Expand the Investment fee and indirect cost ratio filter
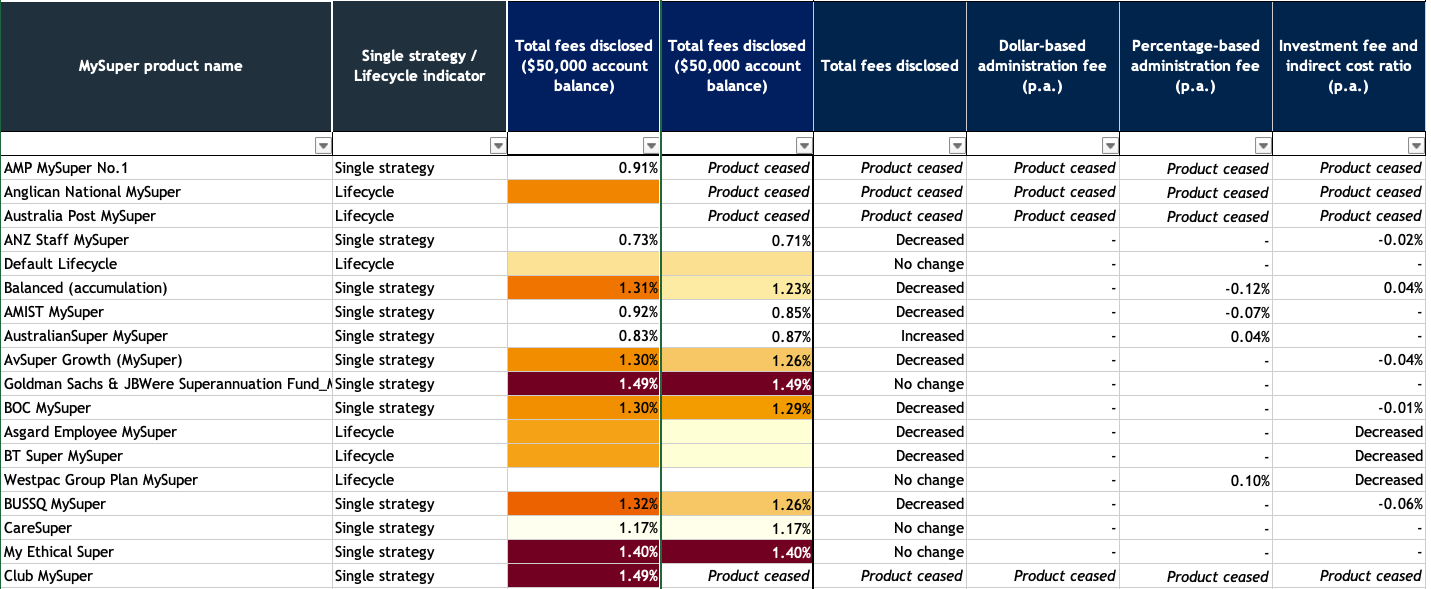Screen dimensions: 1431x589 [x=1415, y=146]
